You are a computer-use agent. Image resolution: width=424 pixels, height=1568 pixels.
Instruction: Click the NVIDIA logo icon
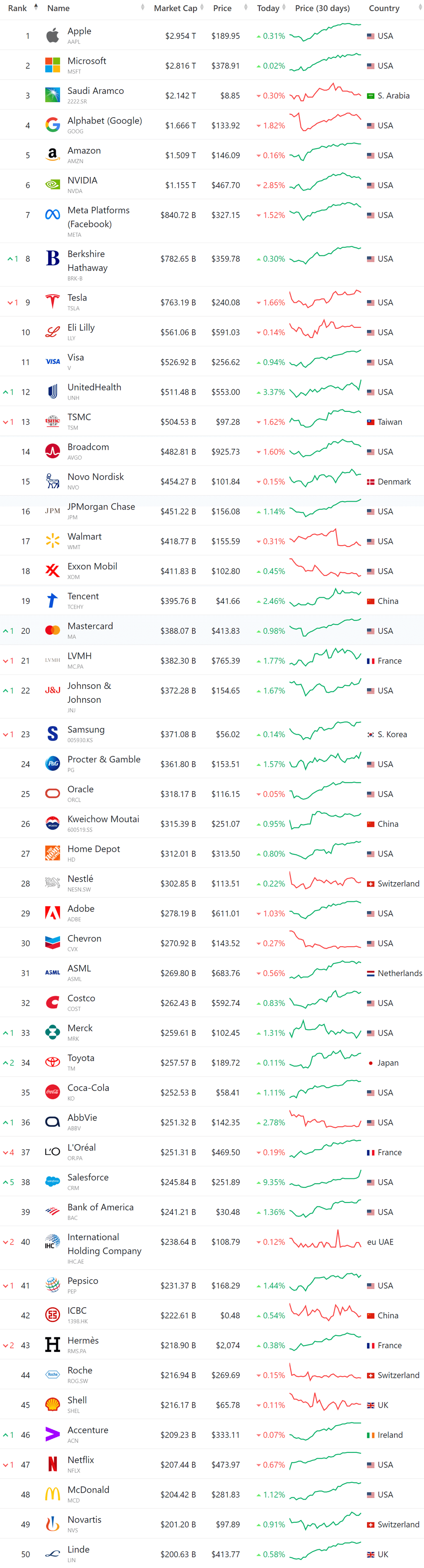(x=53, y=185)
